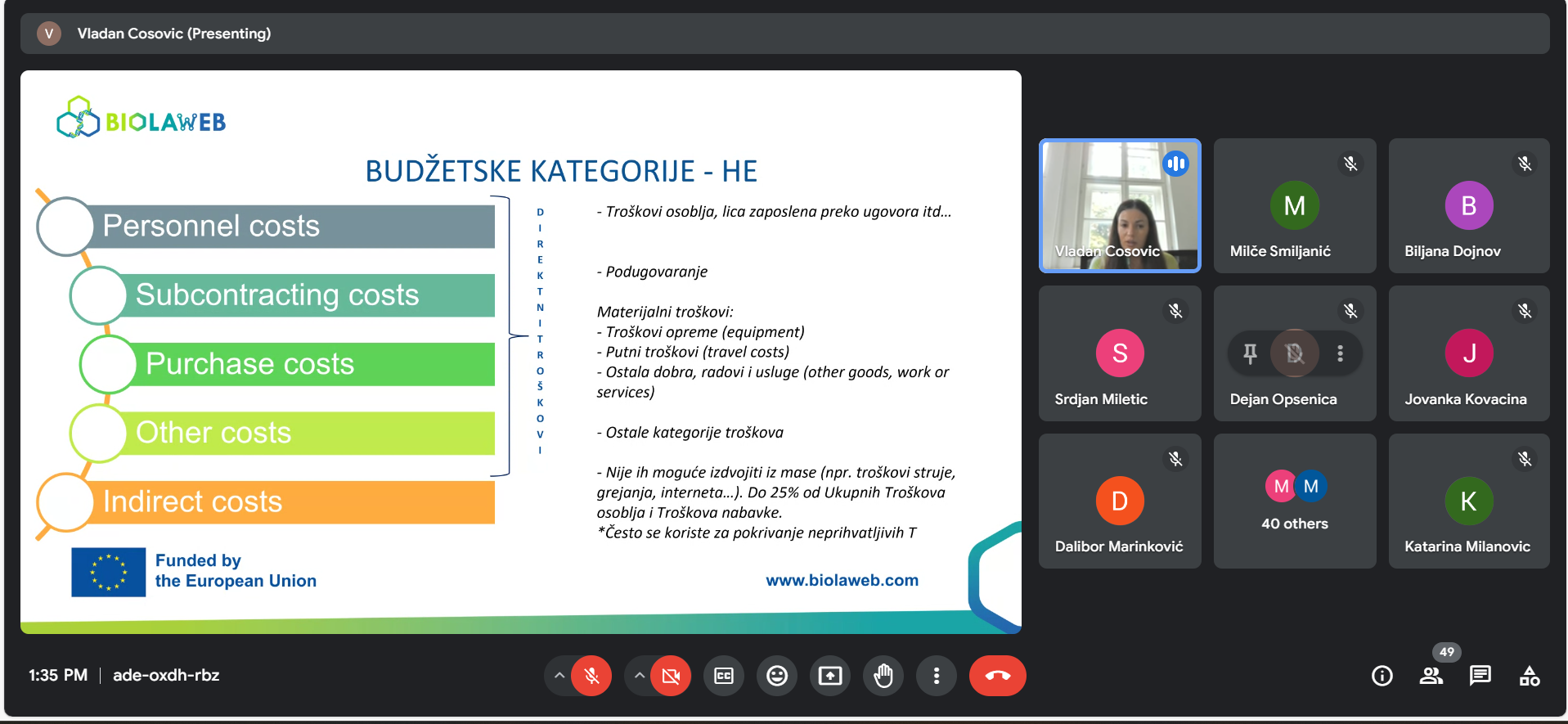Show the people participants panel
The image size is (1568, 724).
(x=1431, y=676)
